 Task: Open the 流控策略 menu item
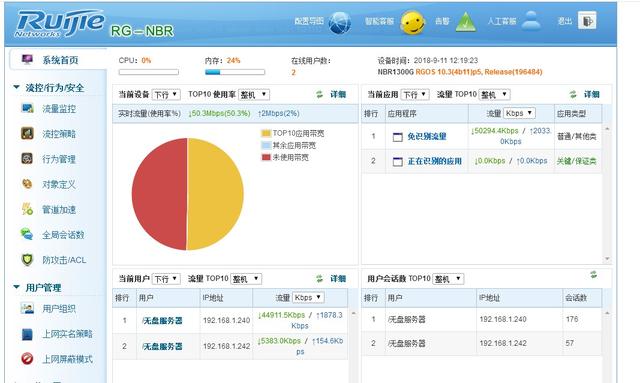tap(59, 134)
